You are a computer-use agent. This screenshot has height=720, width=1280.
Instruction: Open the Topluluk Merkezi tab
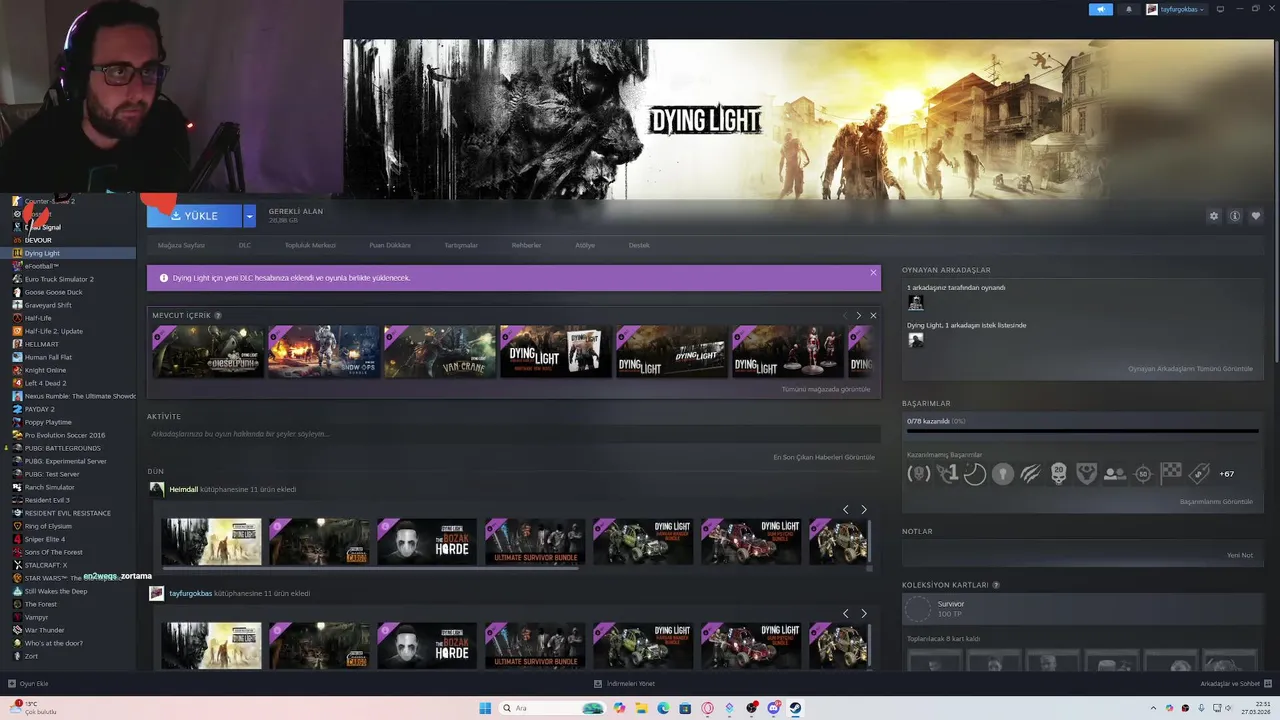pos(310,245)
